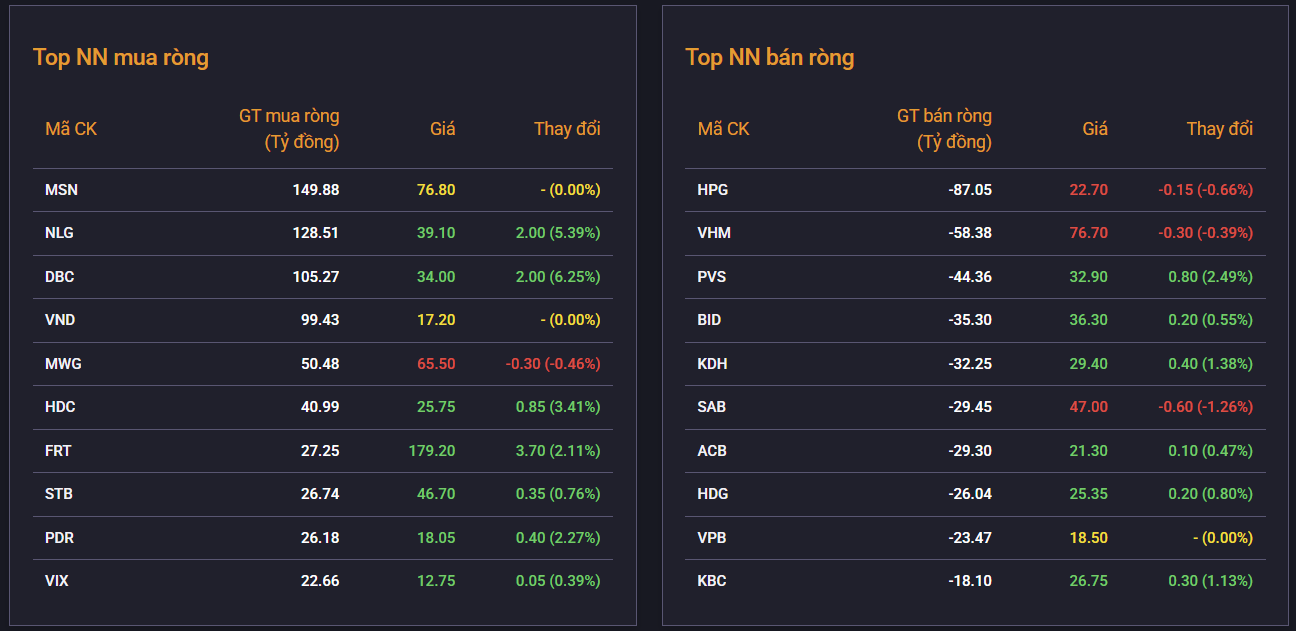
Task: Select the VPB stock code
Action: 712,538
